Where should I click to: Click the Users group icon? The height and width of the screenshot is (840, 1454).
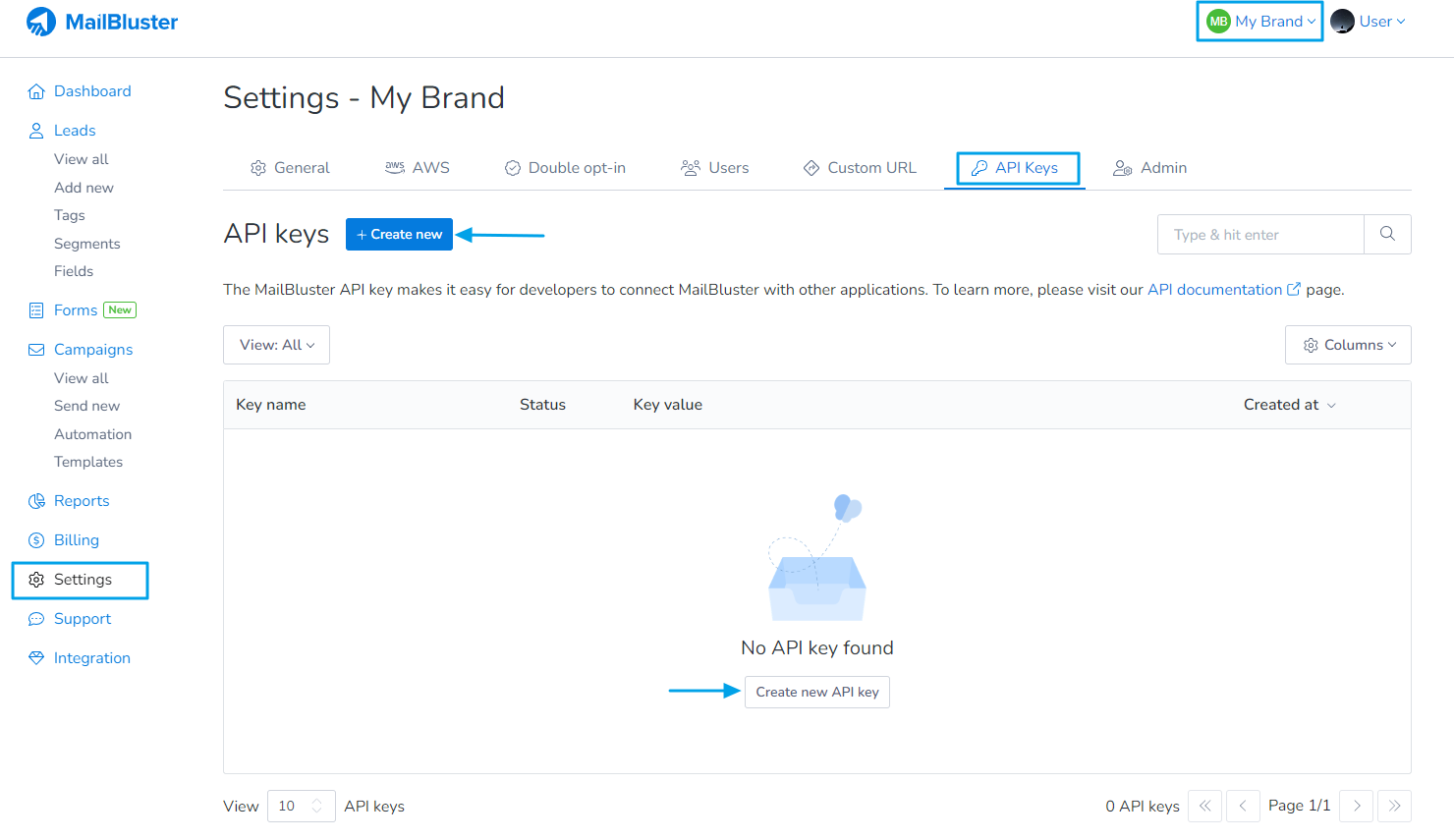(x=691, y=168)
